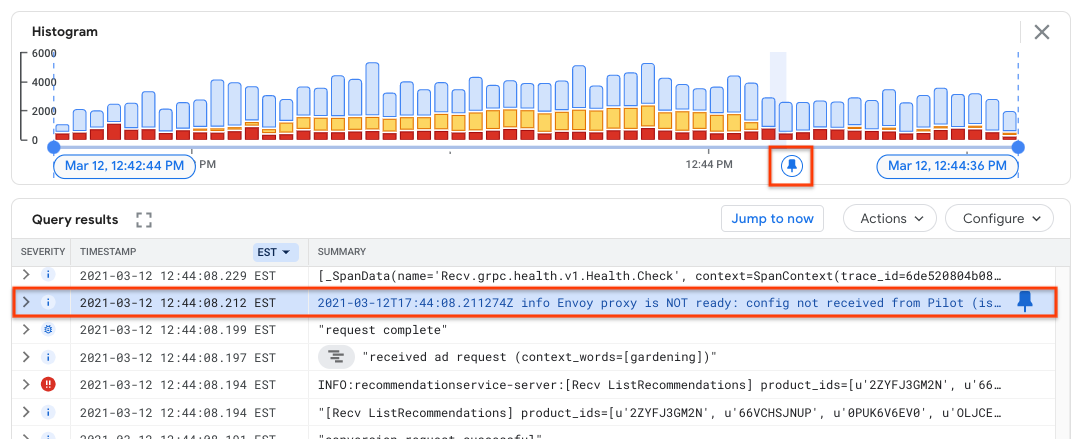
Task: Expand the 12:44:08.212 Envoy proxy entry
Action: click(26, 302)
